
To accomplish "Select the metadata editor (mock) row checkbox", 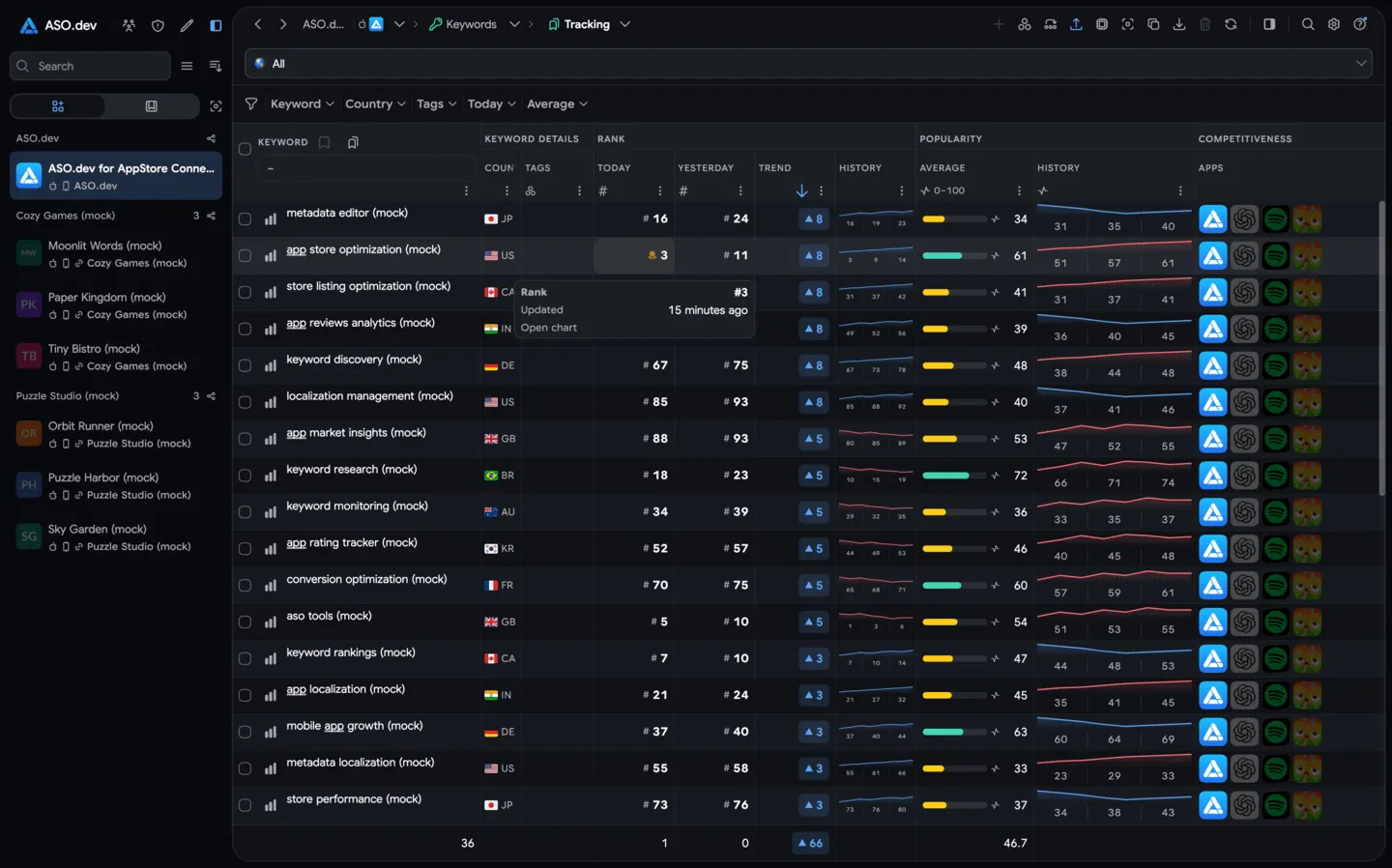I will pos(245,219).
